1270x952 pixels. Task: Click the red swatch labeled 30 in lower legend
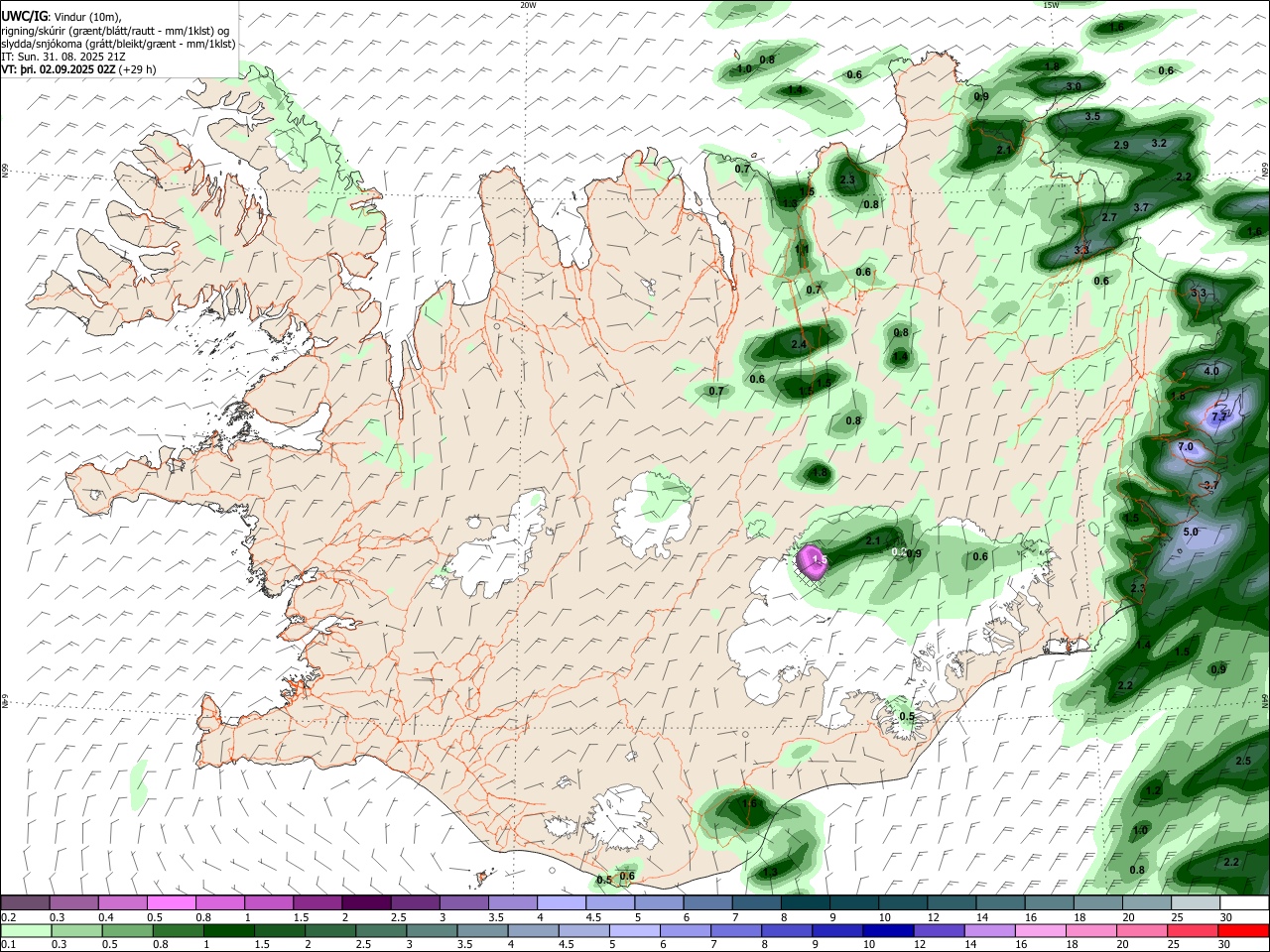click(1244, 931)
